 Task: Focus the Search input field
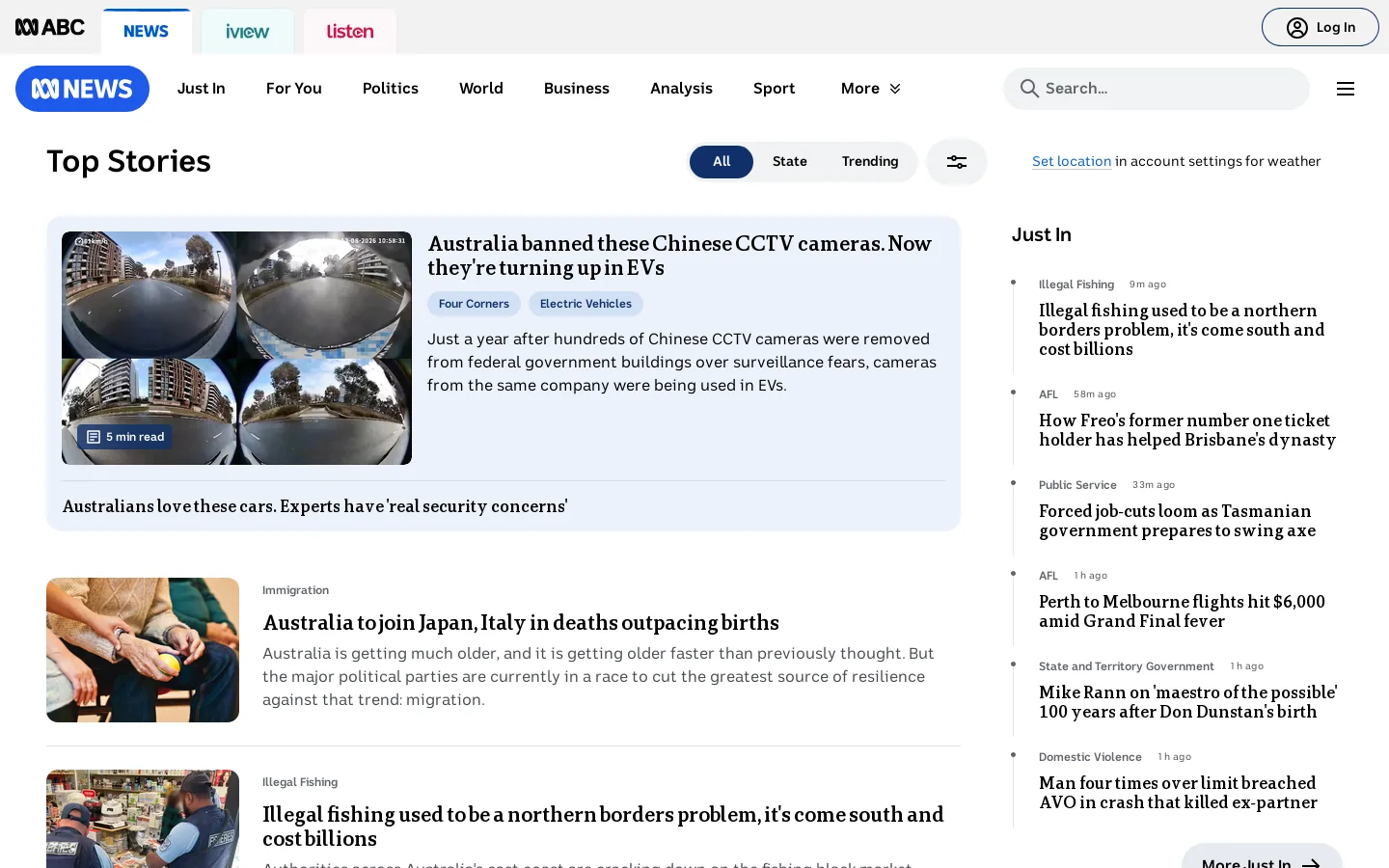[1157, 89]
